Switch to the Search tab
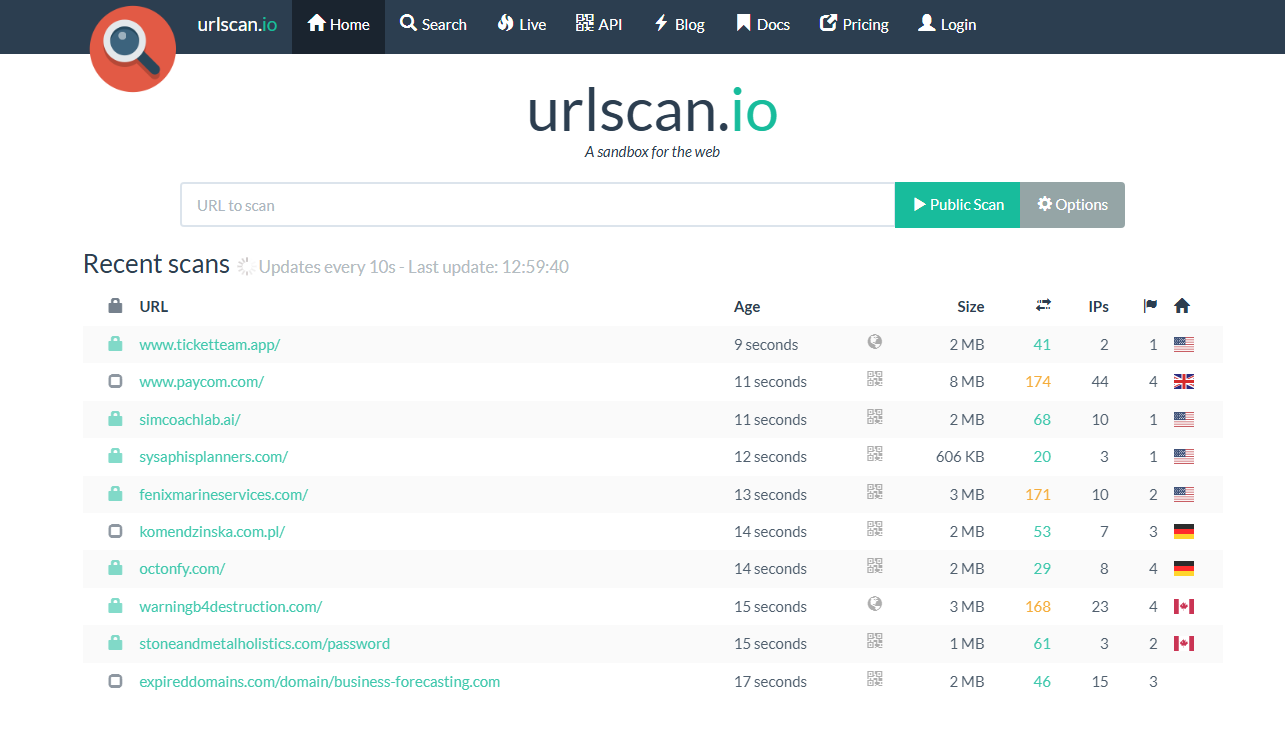The image size is (1285, 734). point(433,24)
